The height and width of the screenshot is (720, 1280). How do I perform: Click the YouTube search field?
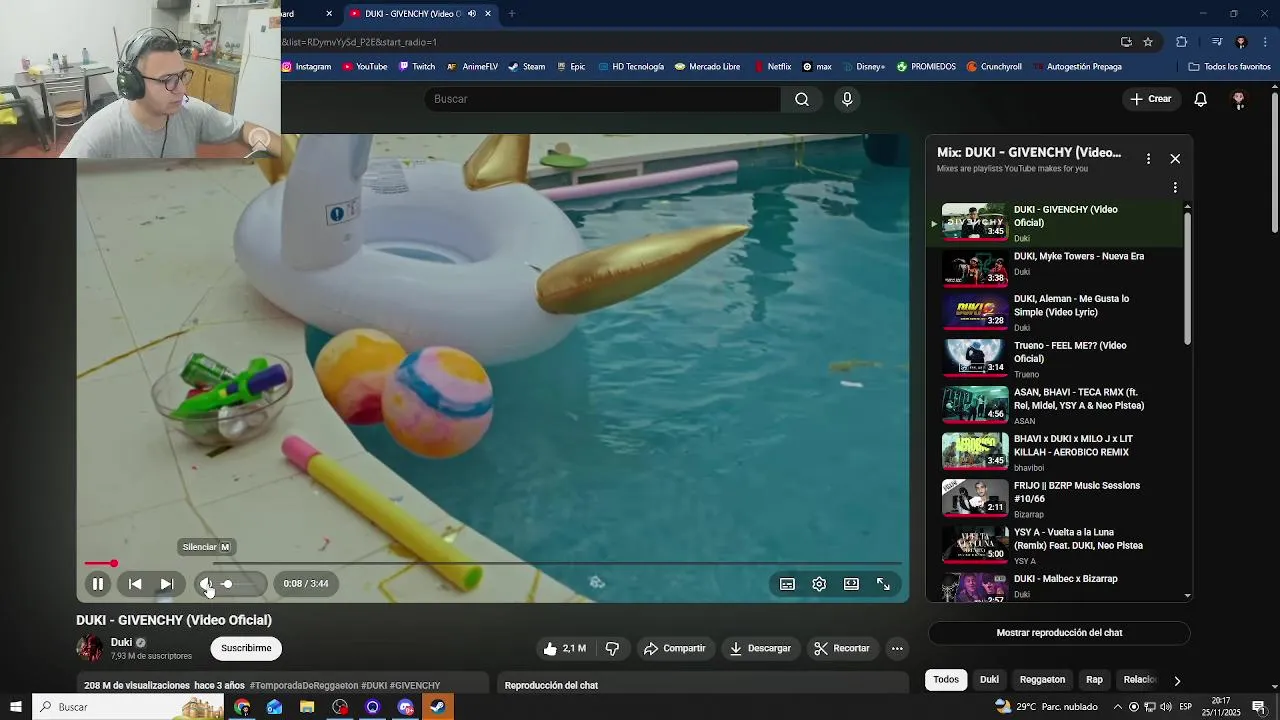(x=602, y=99)
